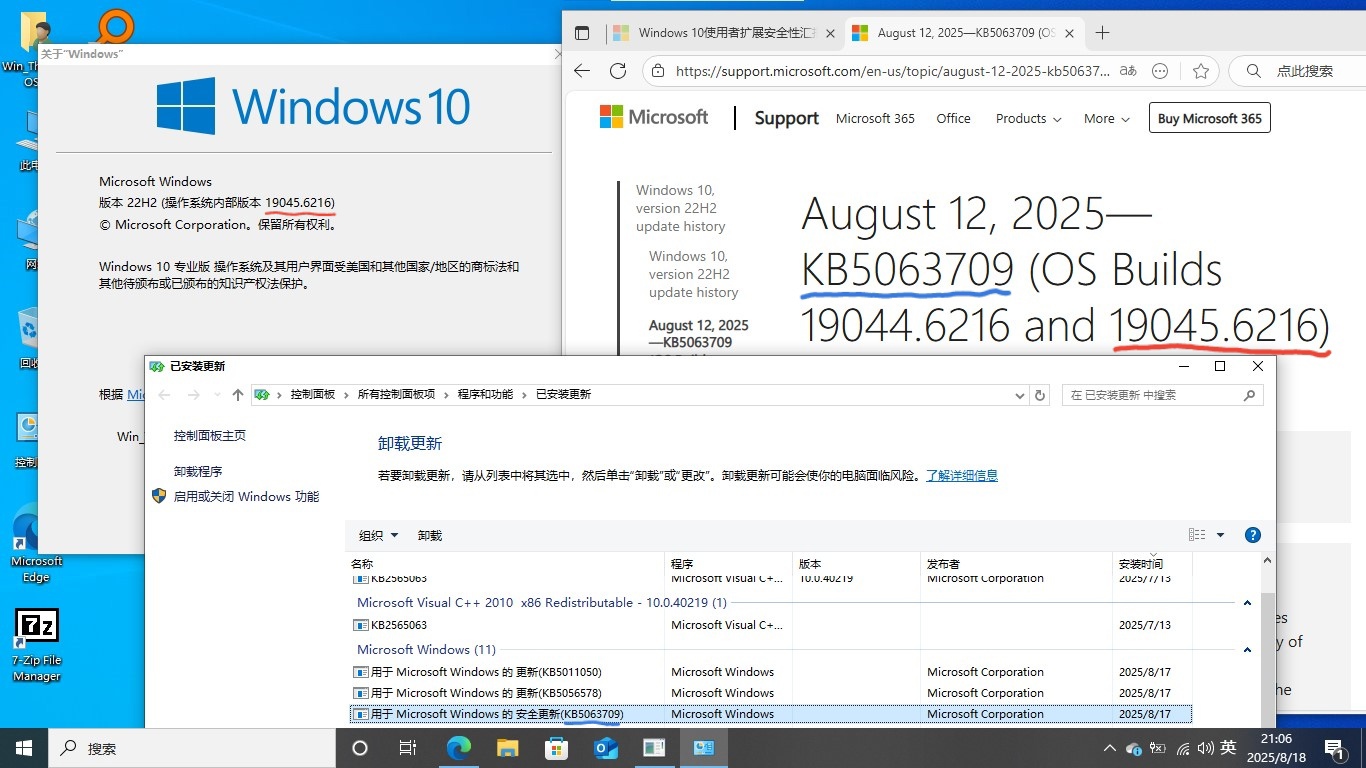Screen dimensions: 1366x768
Task: Refresh the Edge browser page
Action: point(618,71)
